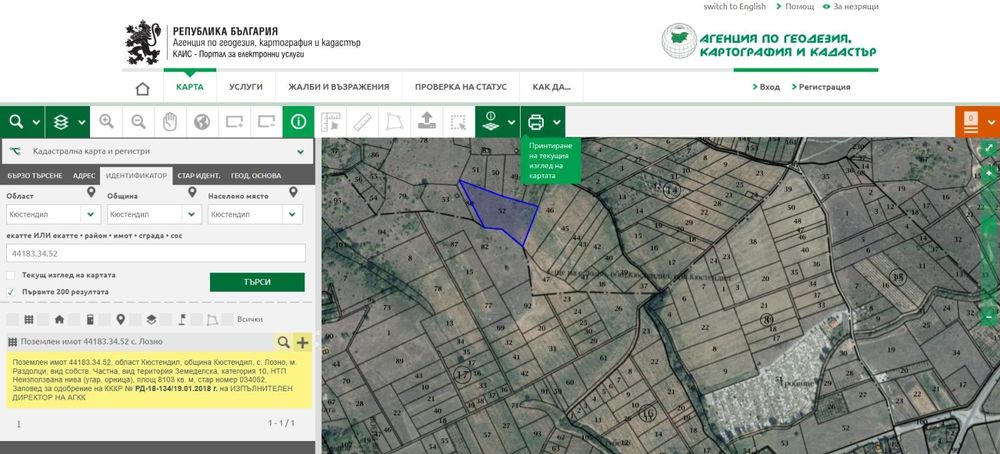Select the dashed rectangle selection tool
Screen dimensions: 1000x454
coord(458,122)
